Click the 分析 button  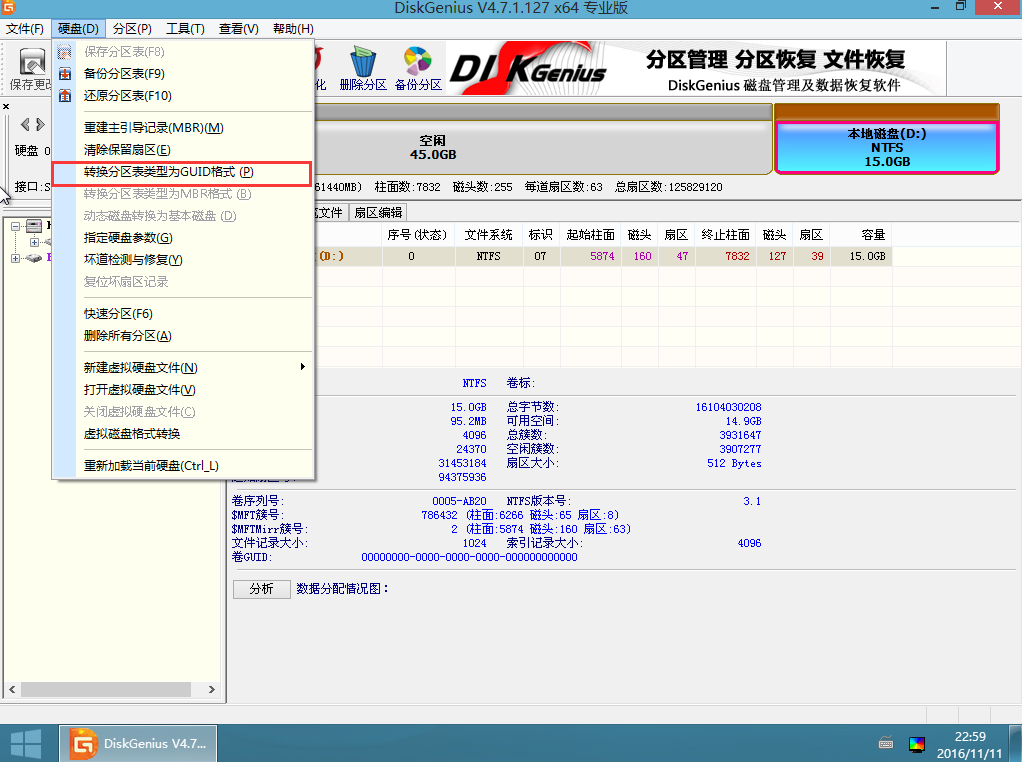(x=261, y=589)
